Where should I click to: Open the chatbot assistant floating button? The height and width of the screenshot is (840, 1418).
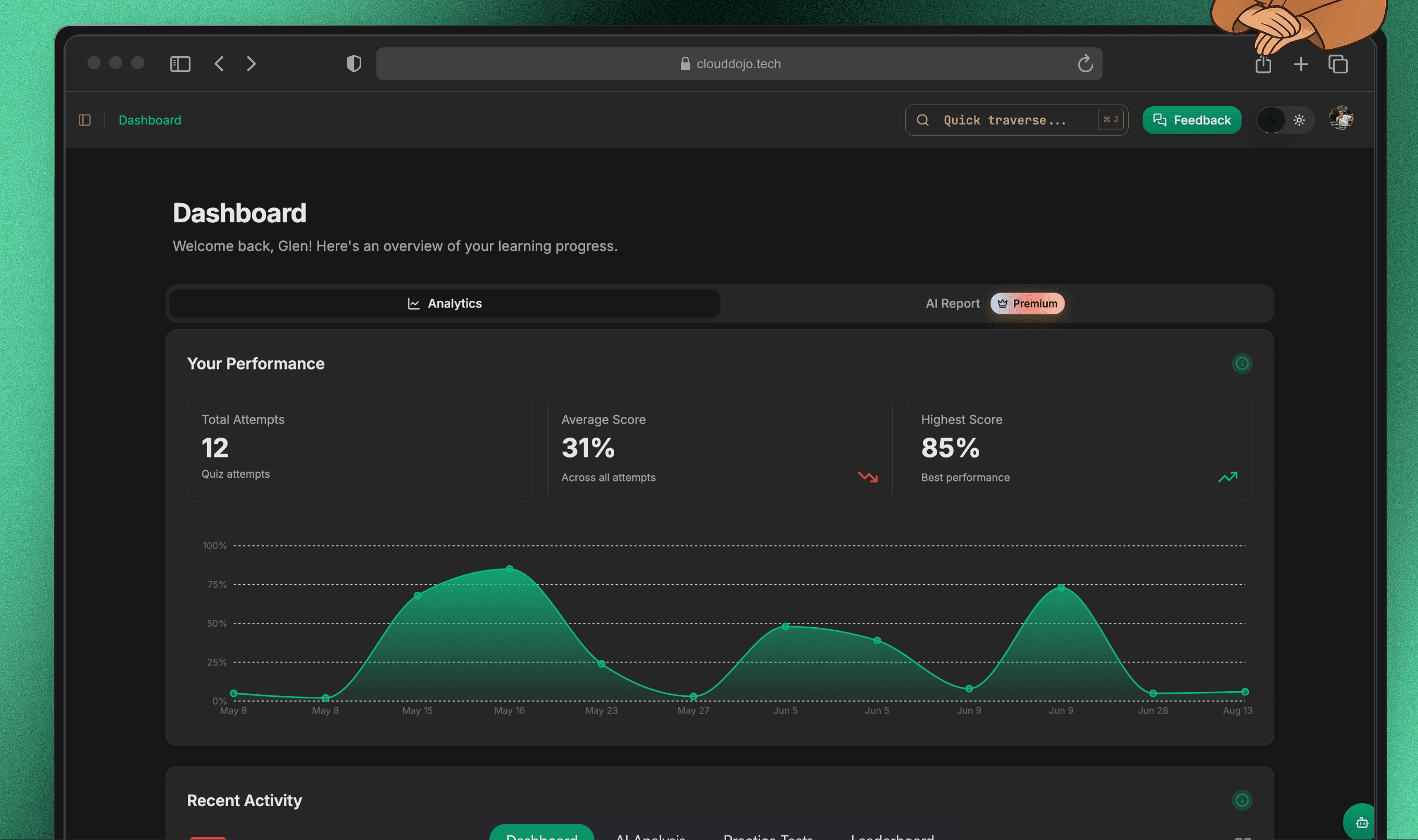coord(1361,822)
